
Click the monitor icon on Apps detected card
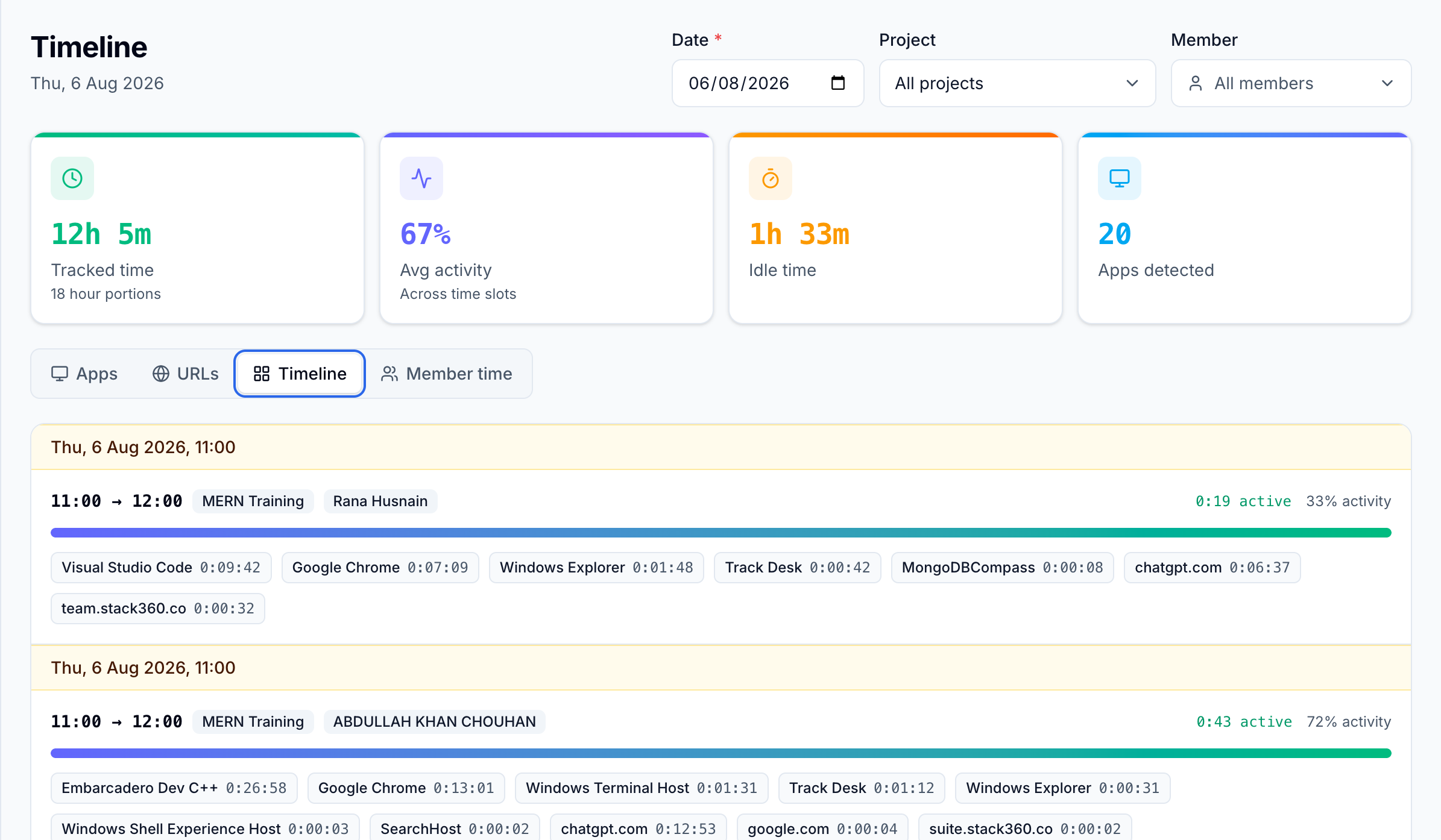(1120, 178)
